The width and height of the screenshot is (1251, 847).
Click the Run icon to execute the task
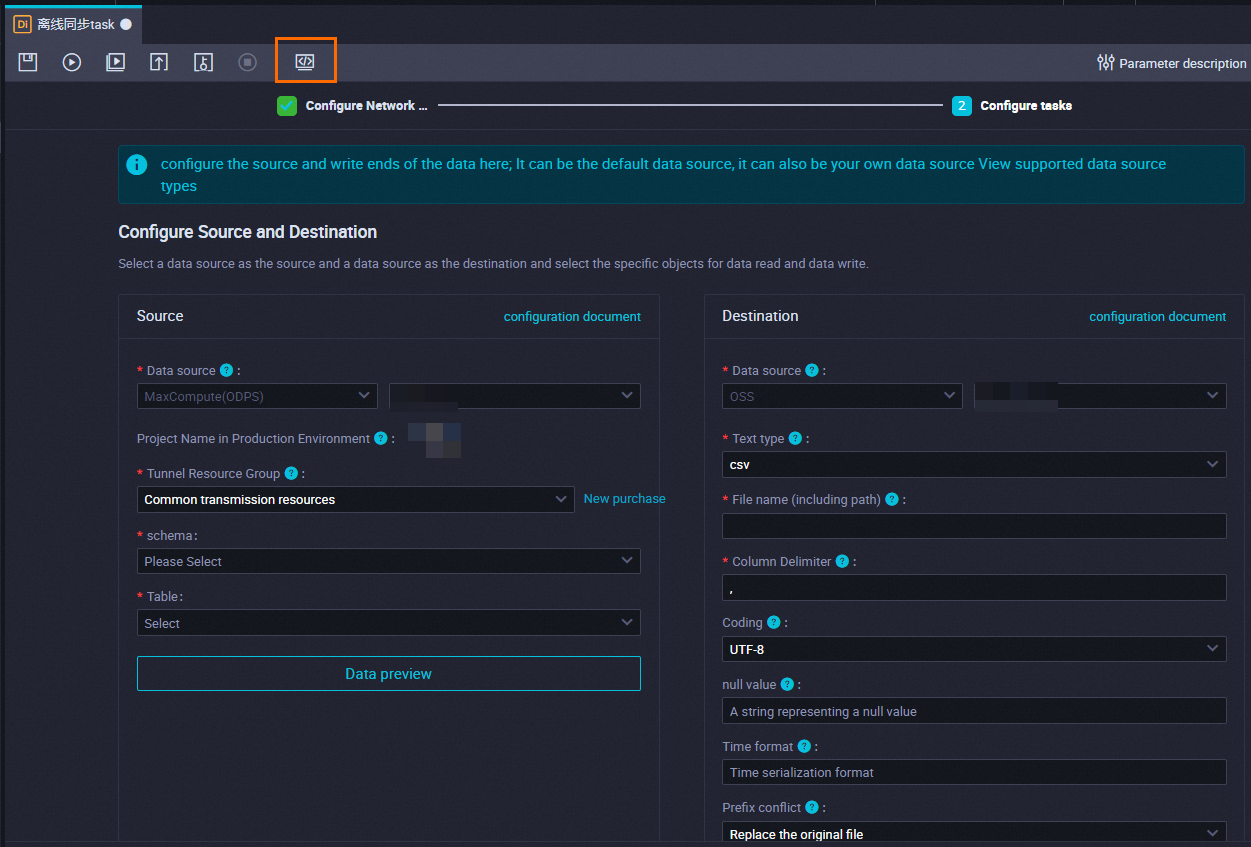[x=71, y=62]
